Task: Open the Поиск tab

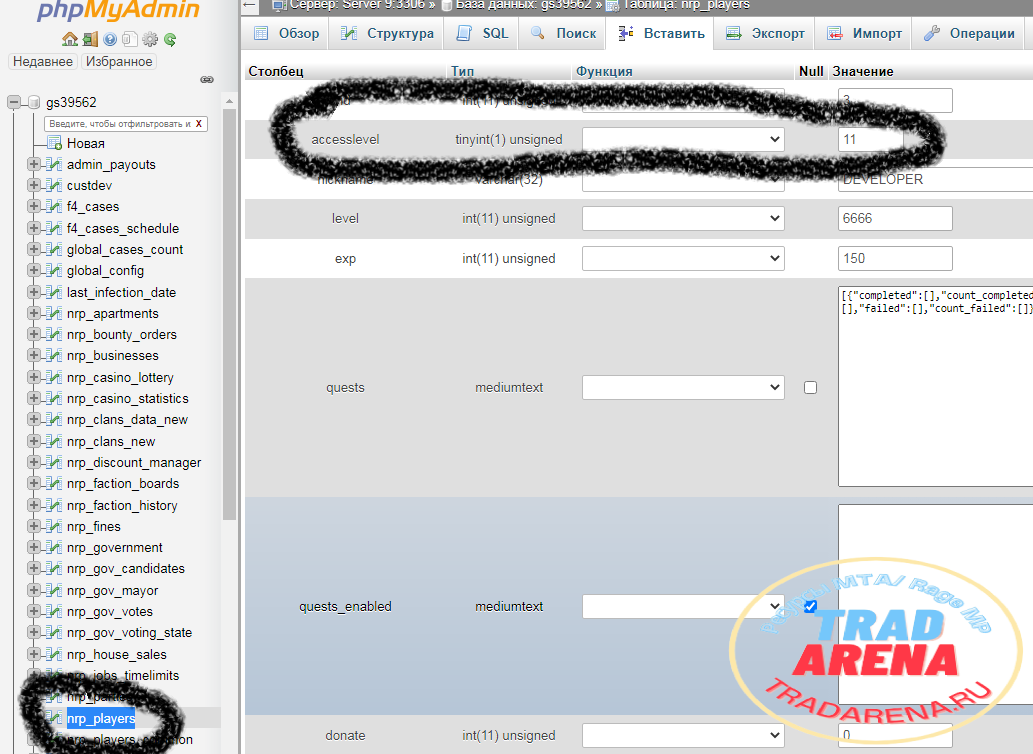Action: [563, 34]
